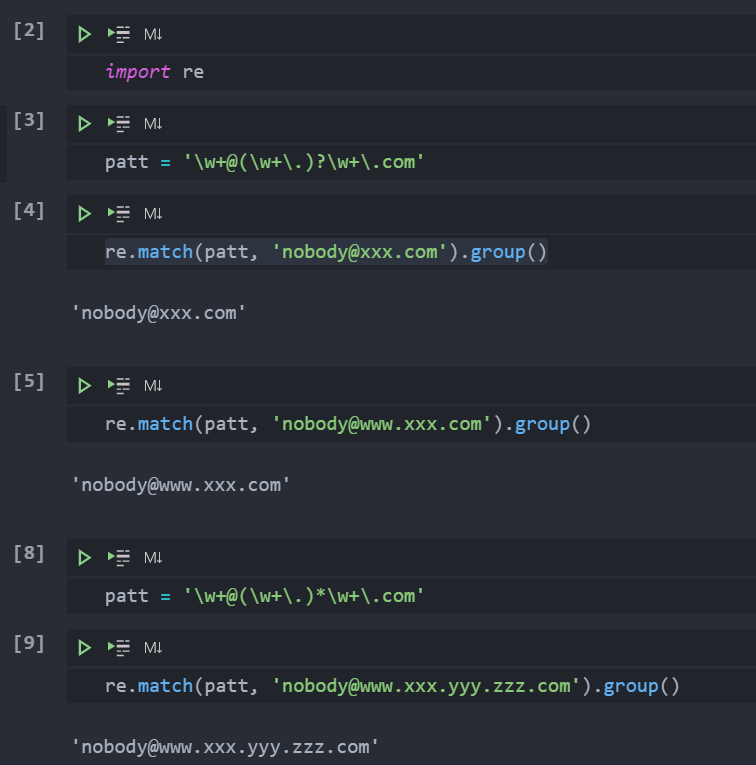Convert cell 2 to Markdown

coord(153,34)
